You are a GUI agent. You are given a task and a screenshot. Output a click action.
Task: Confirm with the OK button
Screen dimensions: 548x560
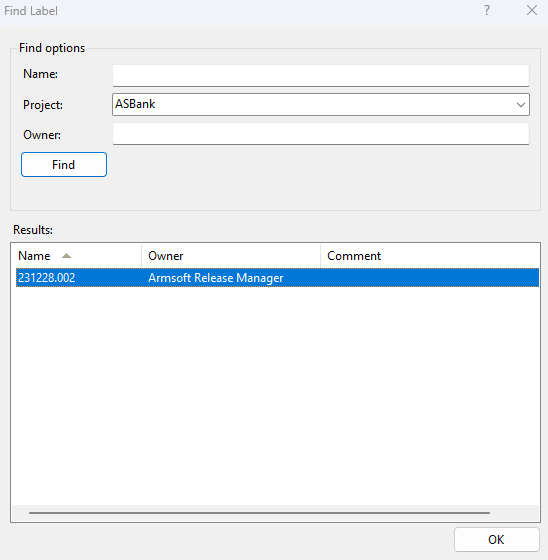[x=497, y=539]
